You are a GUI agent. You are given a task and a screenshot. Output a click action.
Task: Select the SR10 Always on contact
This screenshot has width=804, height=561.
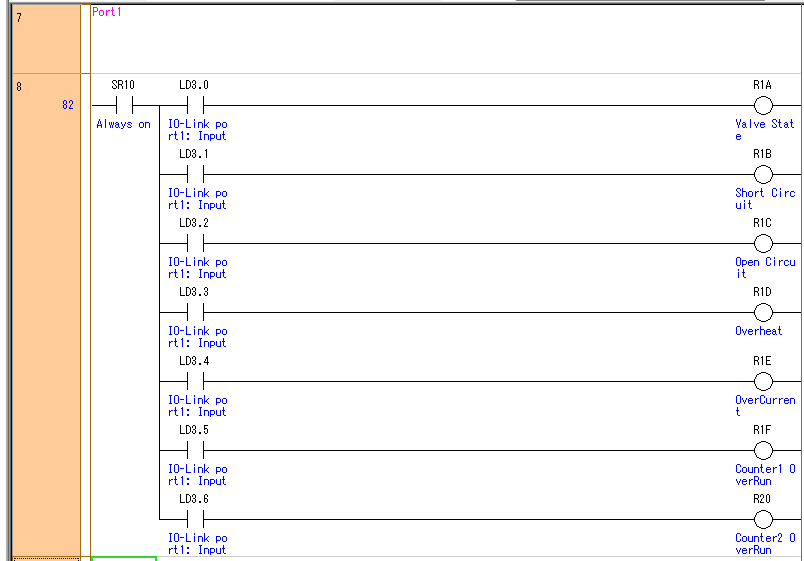pyautogui.click(x=124, y=106)
